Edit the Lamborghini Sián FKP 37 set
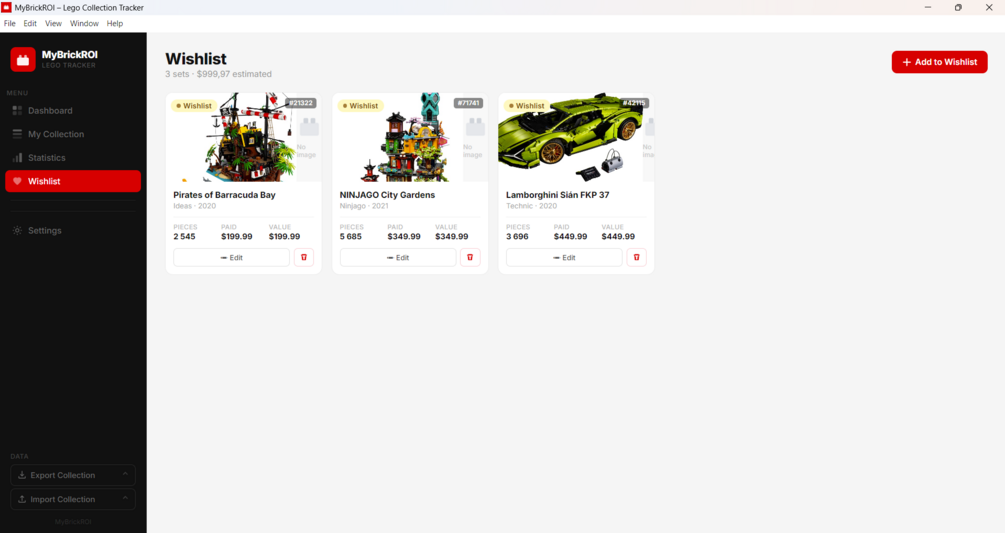This screenshot has height=533, width=1005. pos(564,258)
